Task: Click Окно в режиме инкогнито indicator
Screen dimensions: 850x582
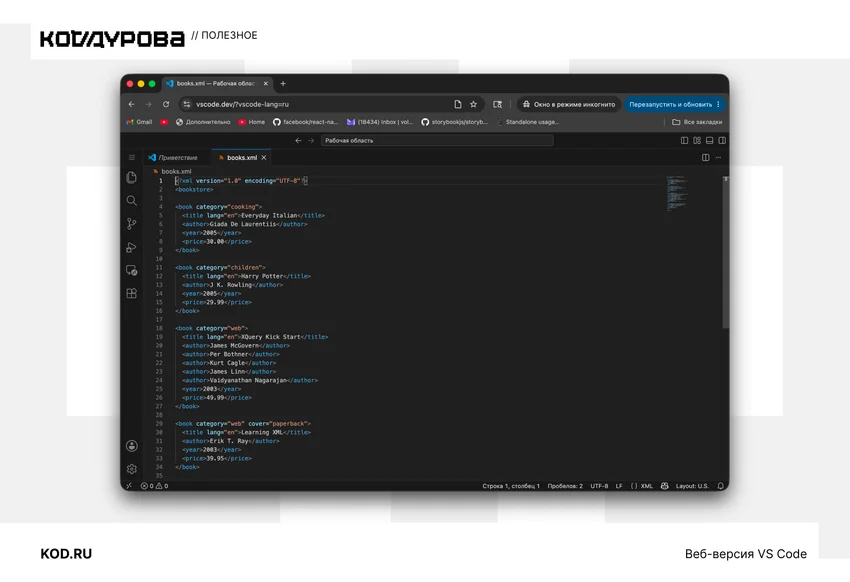Action: pos(569,104)
